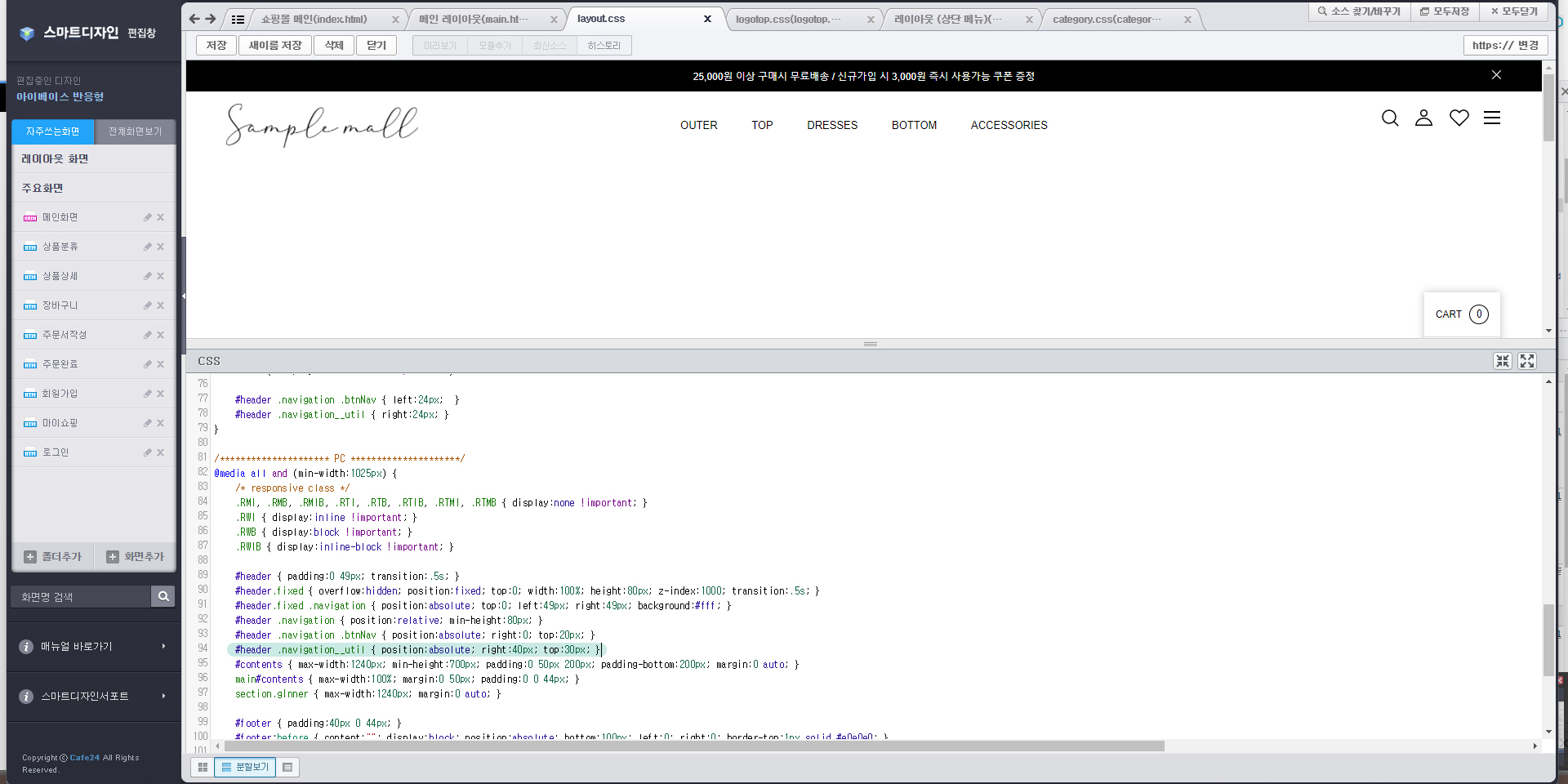Viewport: 1568px width, 784px height.
Task: Click the 화면추가 add screen button
Action: coord(136,557)
